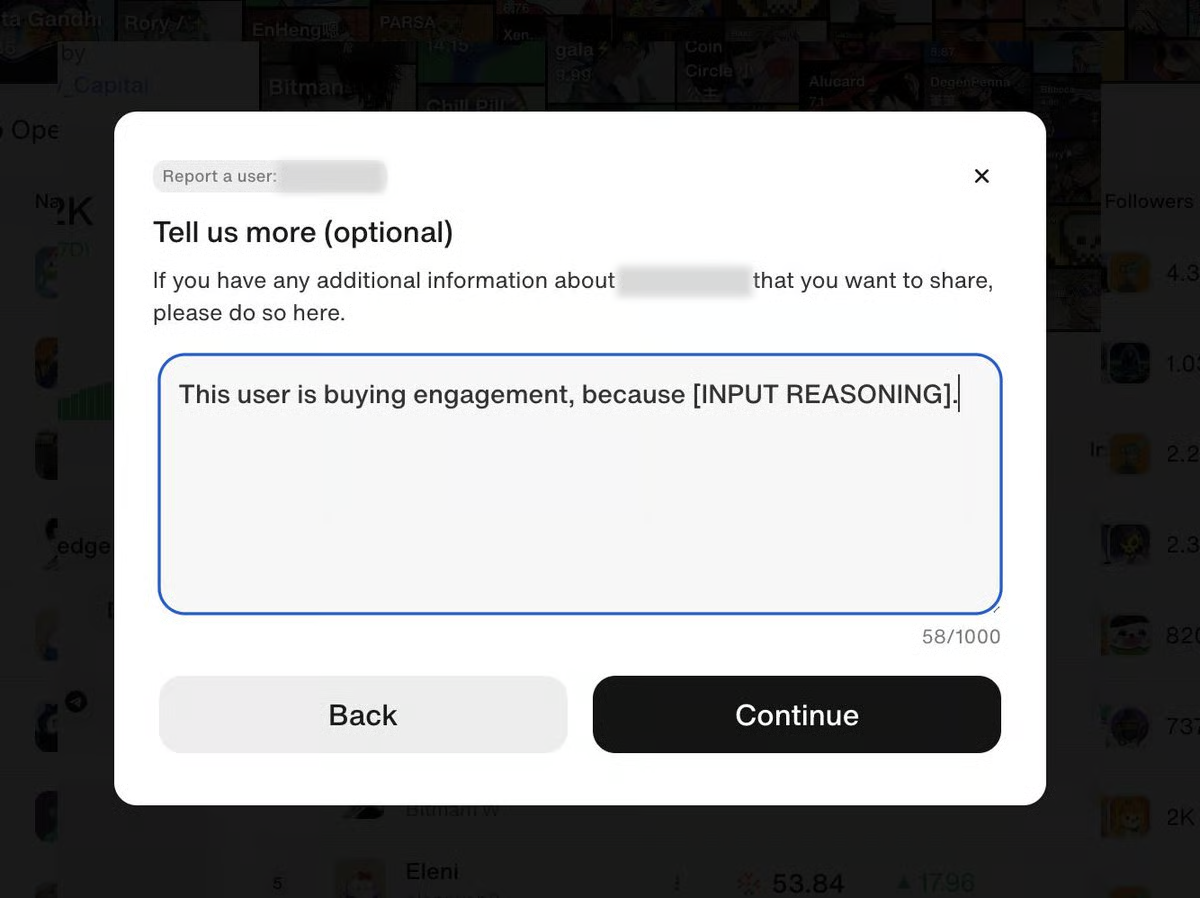
Task: Click Eleni's profile avatar
Action: tap(359, 879)
